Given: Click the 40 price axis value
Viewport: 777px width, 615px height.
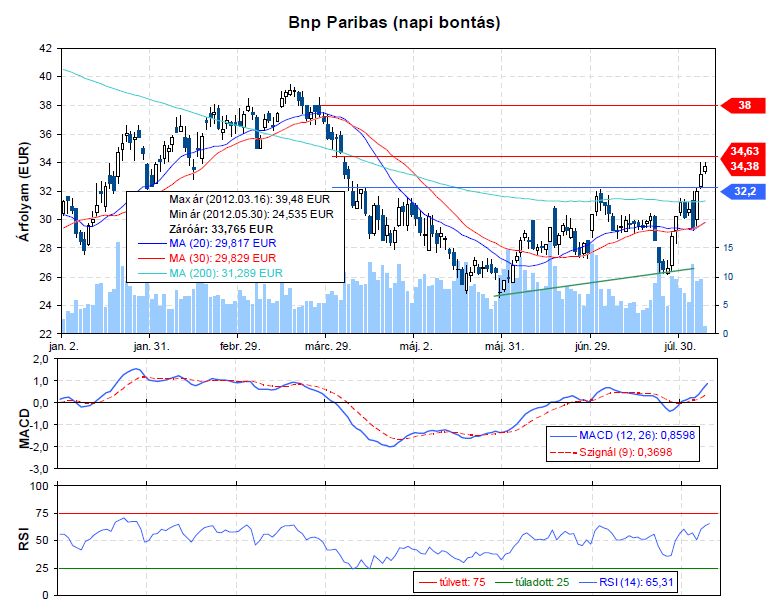Looking at the screenshot, I should point(45,76).
